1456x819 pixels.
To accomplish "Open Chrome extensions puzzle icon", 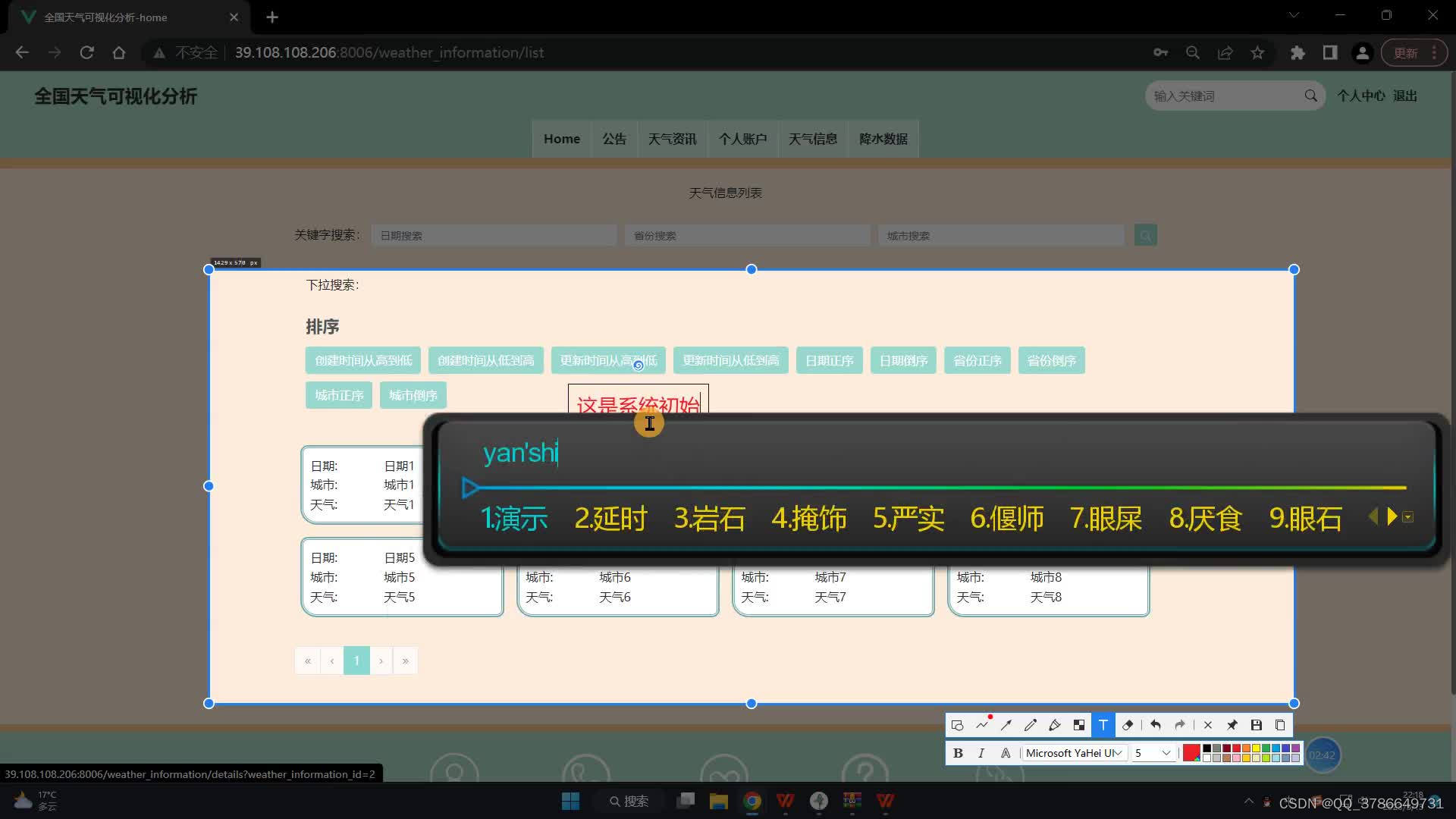I will 1298,52.
